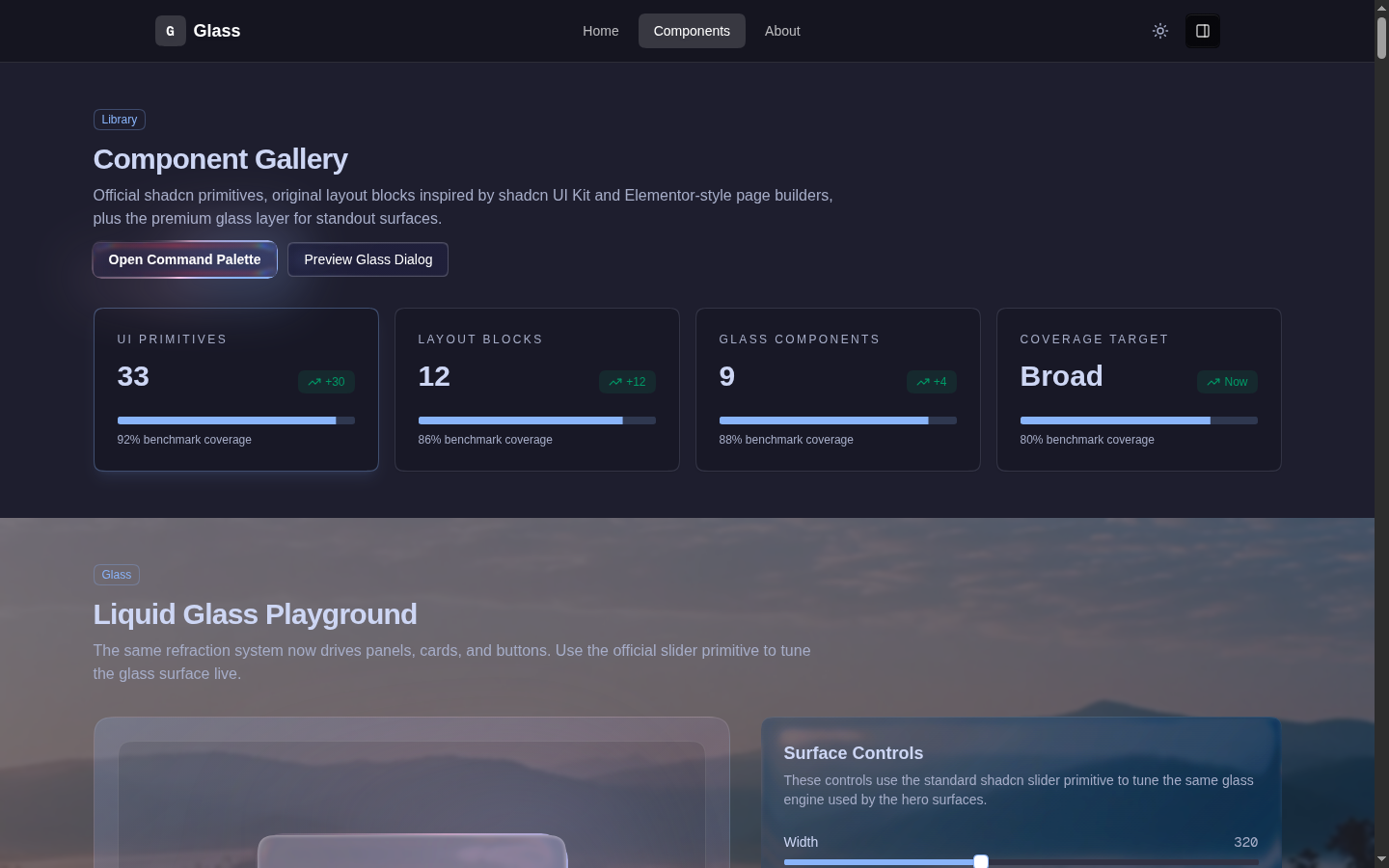1389x868 pixels.
Task: Click the value 9 in Glass Components
Action: (727, 376)
